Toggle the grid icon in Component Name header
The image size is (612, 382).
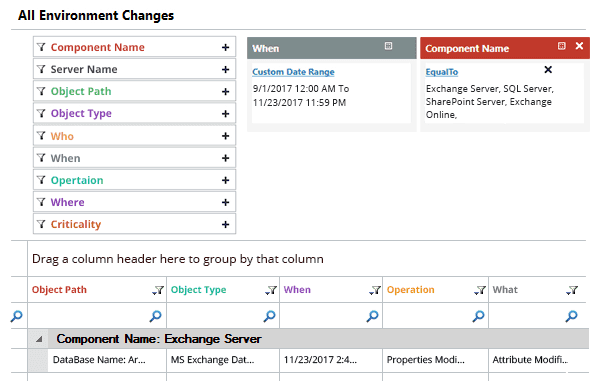tap(561, 46)
